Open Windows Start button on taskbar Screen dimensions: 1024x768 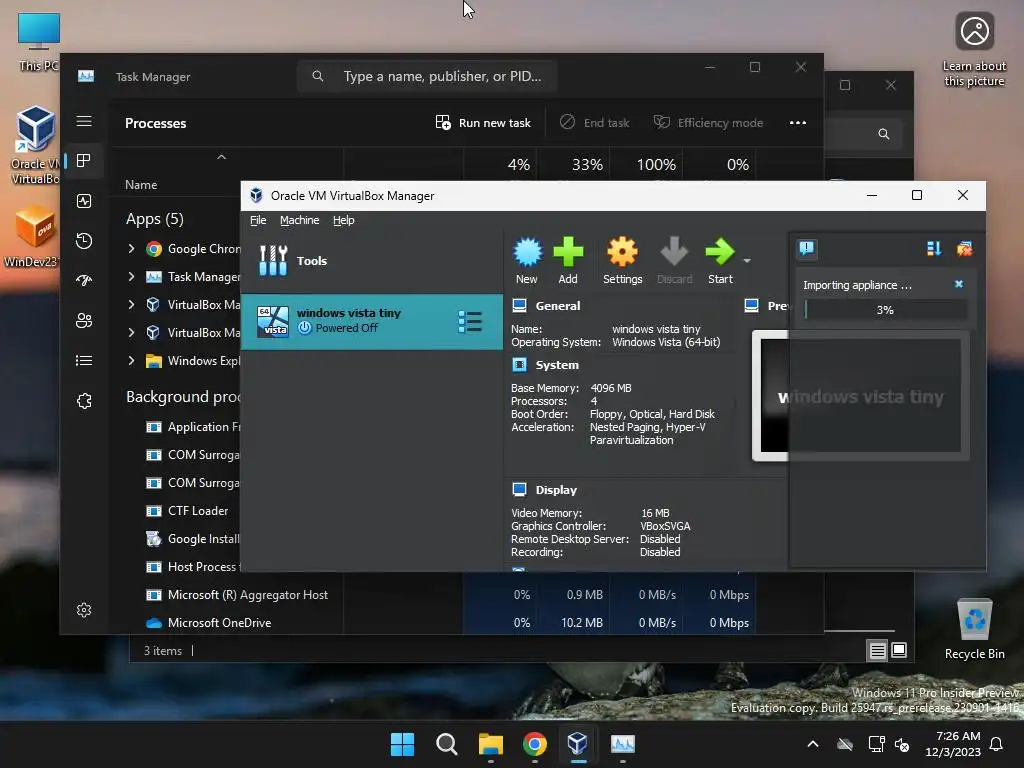point(402,744)
